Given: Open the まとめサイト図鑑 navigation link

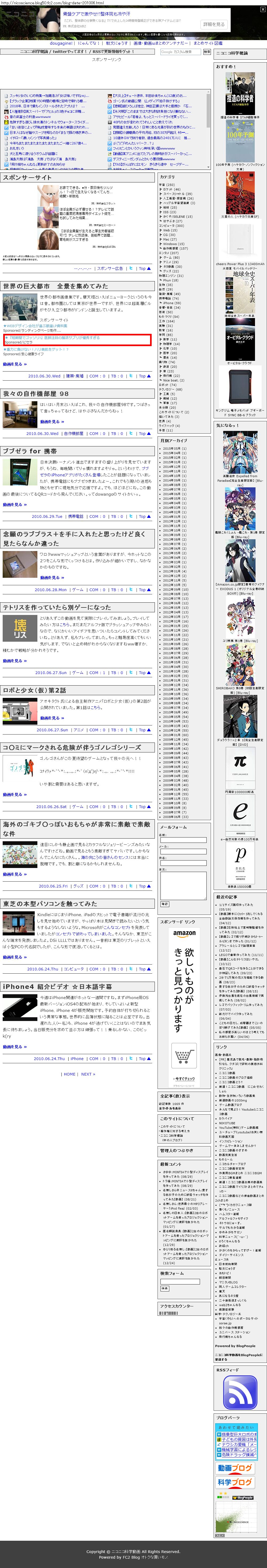Looking at the screenshot, I should (x=208, y=43).
